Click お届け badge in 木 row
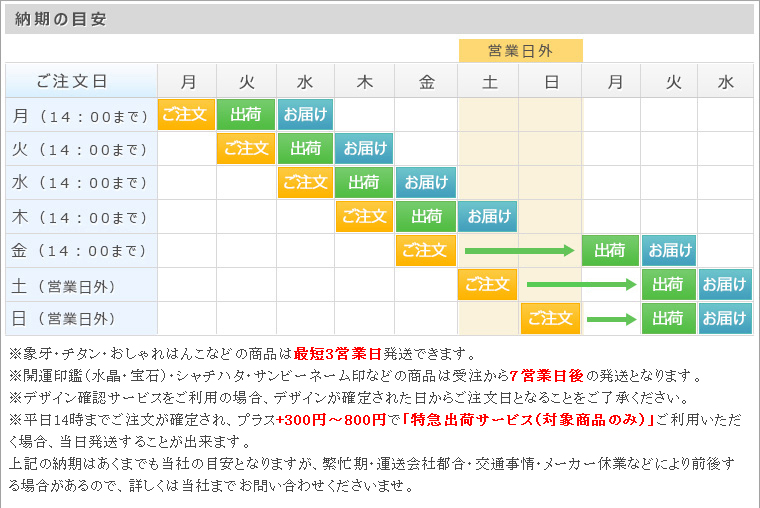Viewport: 760px width, 508px height. pos(488,216)
